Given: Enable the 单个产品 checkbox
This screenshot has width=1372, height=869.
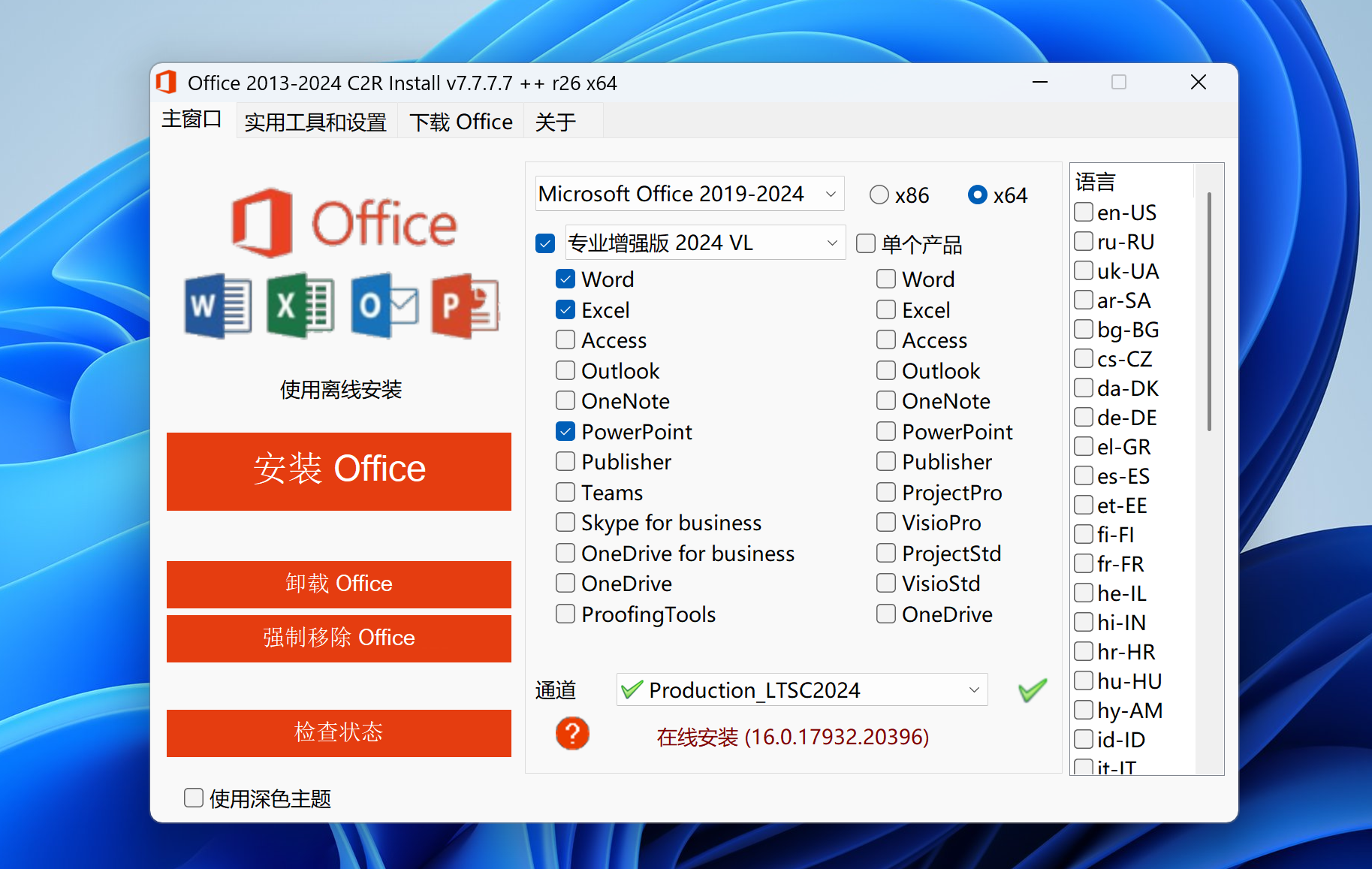Looking at the screenshot, I should [x=866, y=243].
